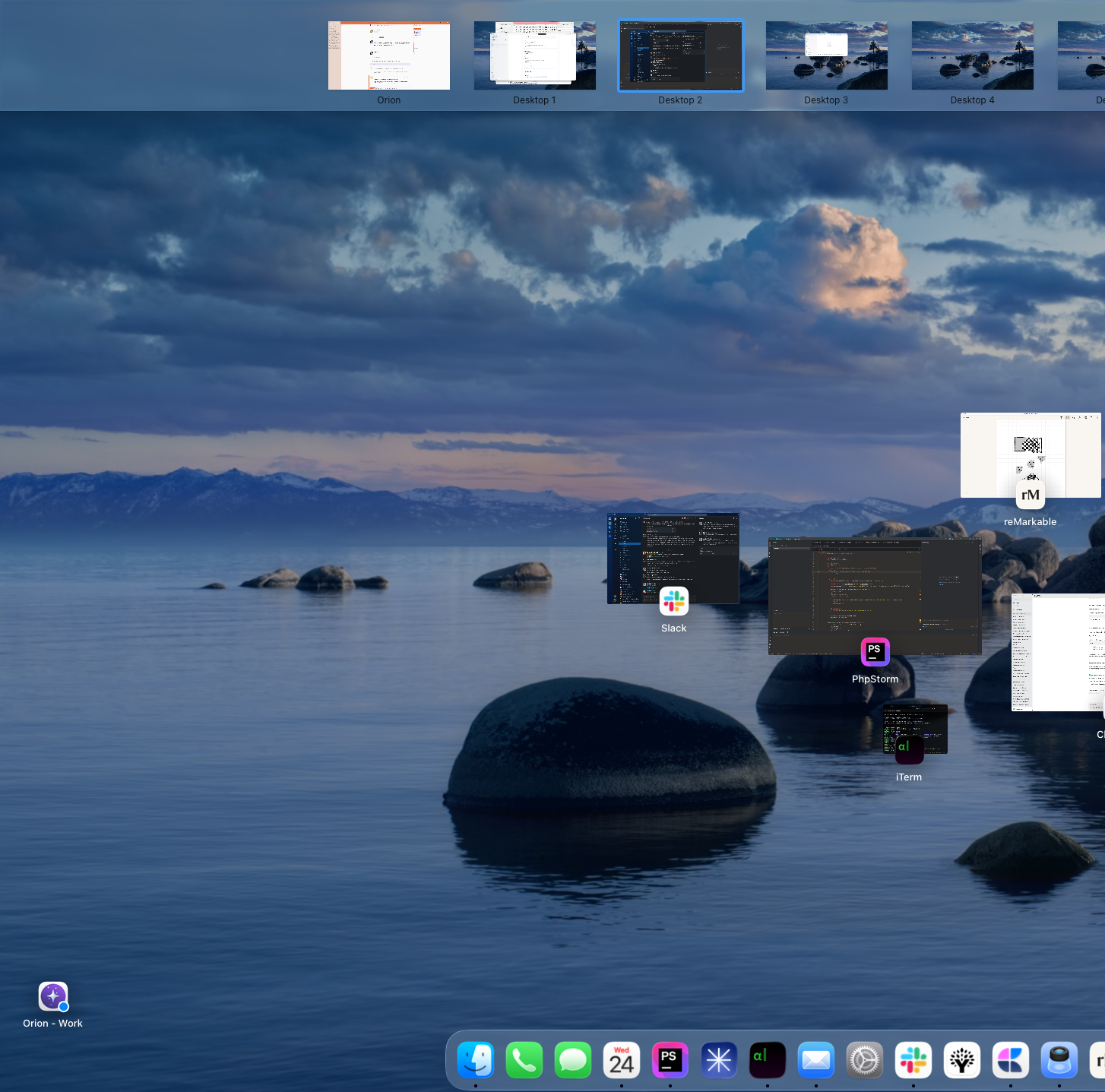Open Finder from the dock
The image size is (1105, 1092).
476,1060
